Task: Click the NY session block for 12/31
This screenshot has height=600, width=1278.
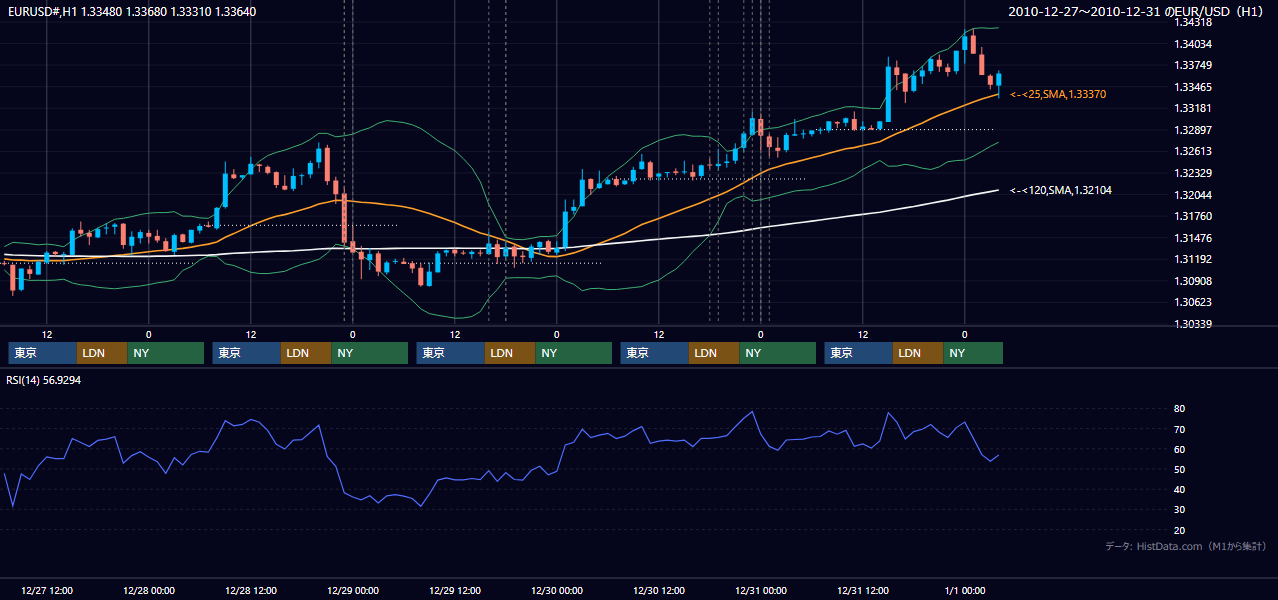Action: [973, 353]
